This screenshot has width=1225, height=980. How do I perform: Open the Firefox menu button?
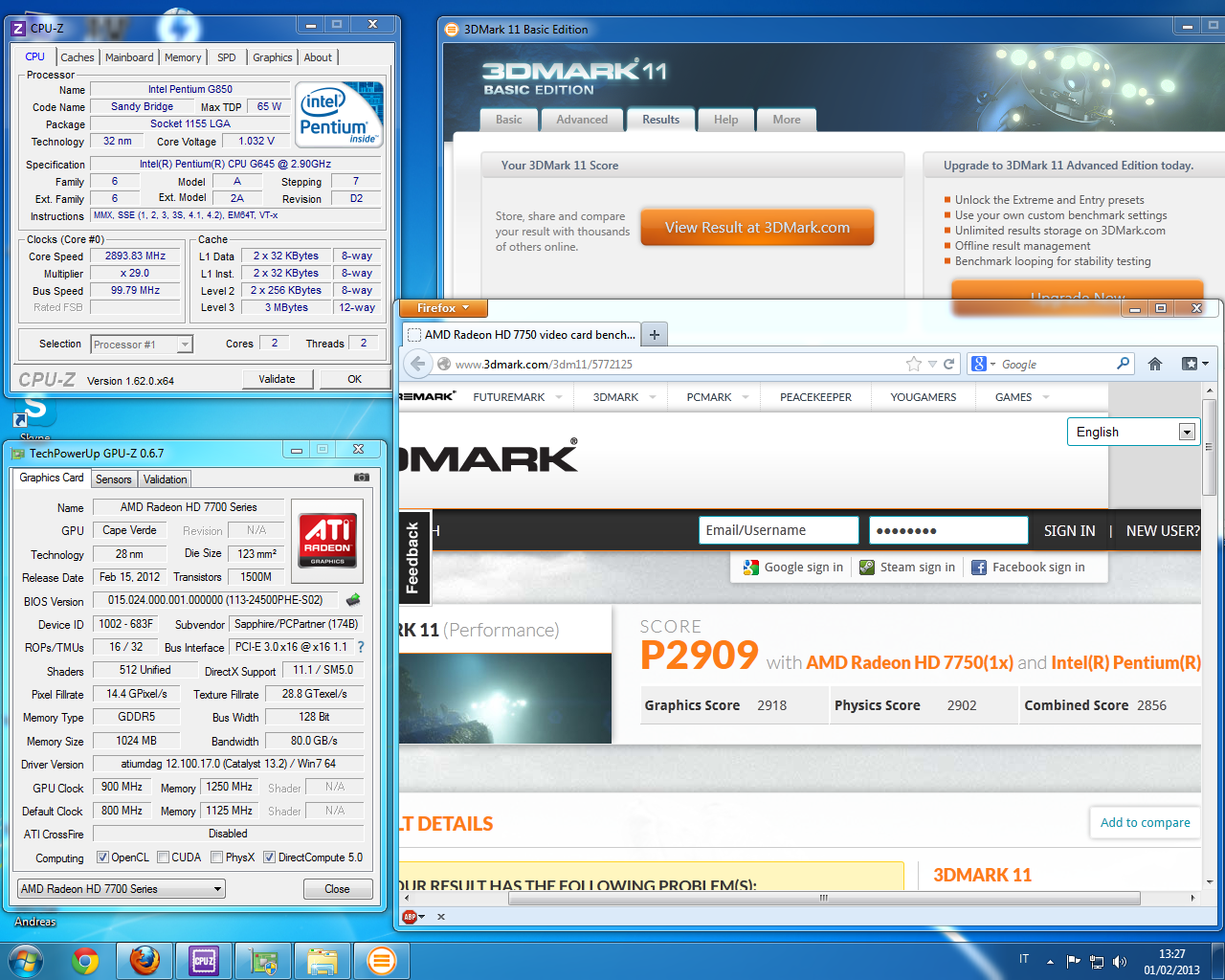(x=443, y=308)
